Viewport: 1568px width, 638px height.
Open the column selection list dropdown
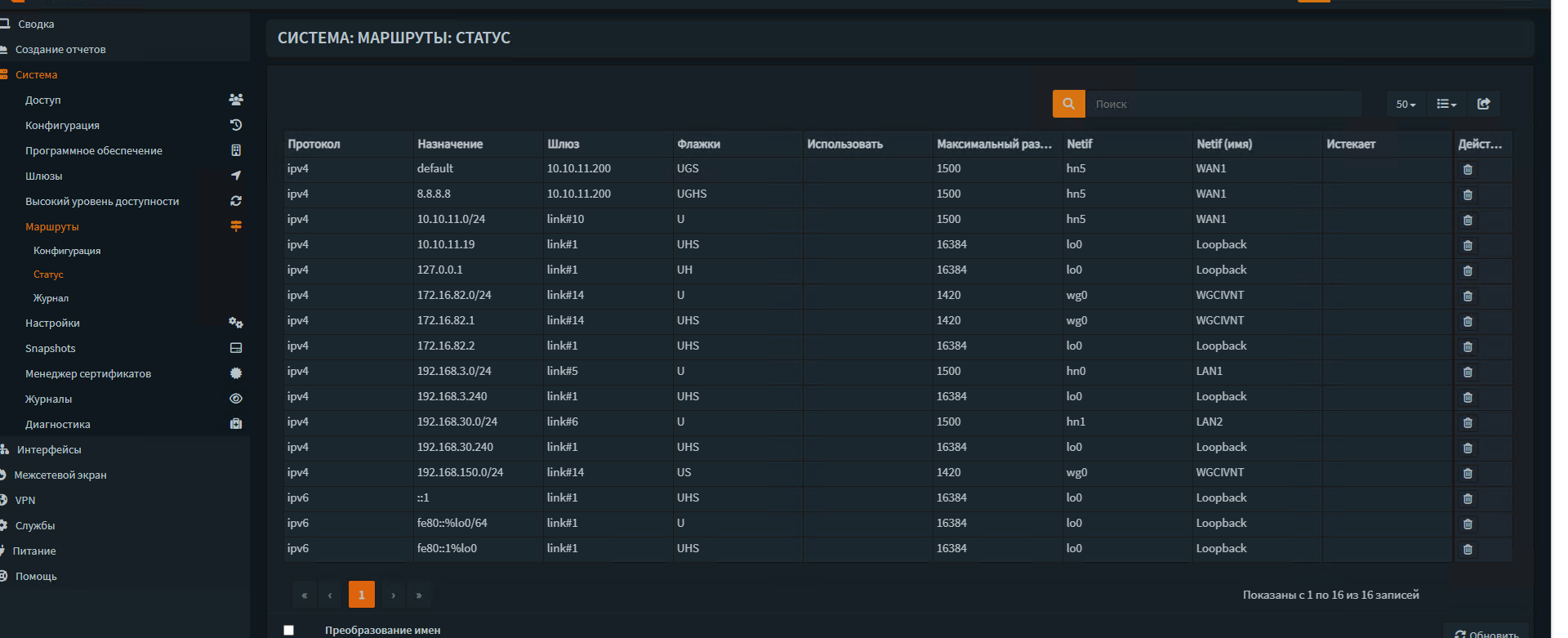1446,104
